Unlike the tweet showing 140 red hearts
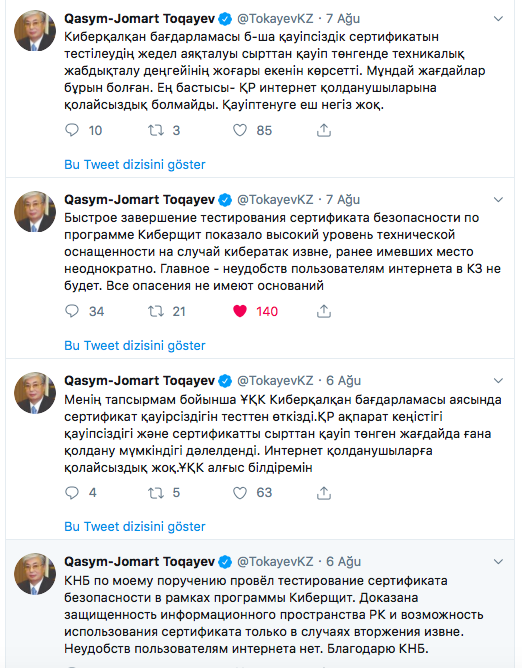 tap(240, 311)
